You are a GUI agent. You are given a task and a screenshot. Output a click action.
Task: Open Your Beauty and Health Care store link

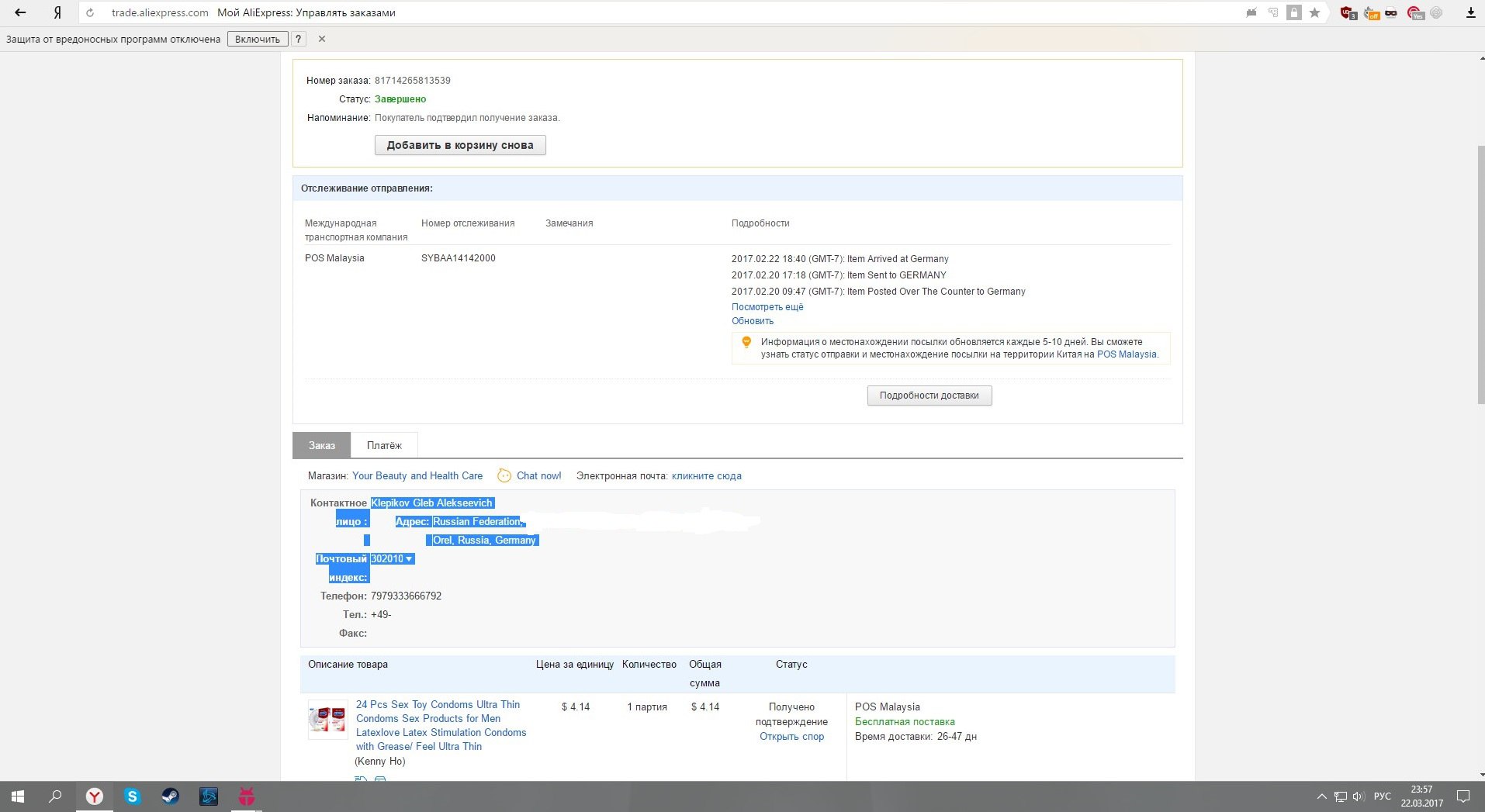coord(417,476)
